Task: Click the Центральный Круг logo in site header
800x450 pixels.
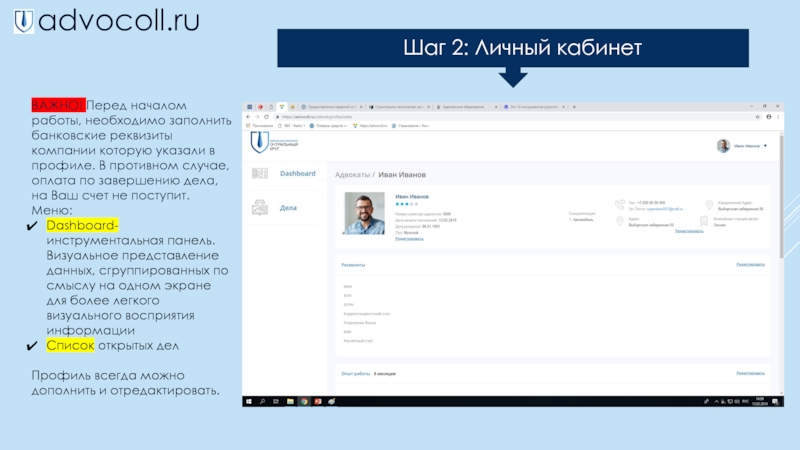Action: pos(262,142)
